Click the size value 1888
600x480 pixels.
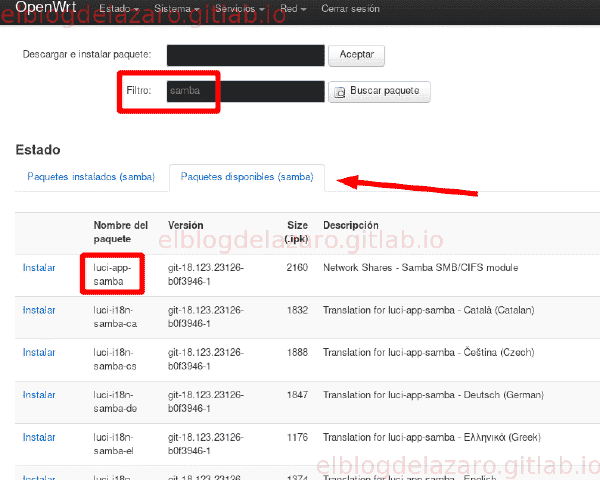tap(297, 352)
